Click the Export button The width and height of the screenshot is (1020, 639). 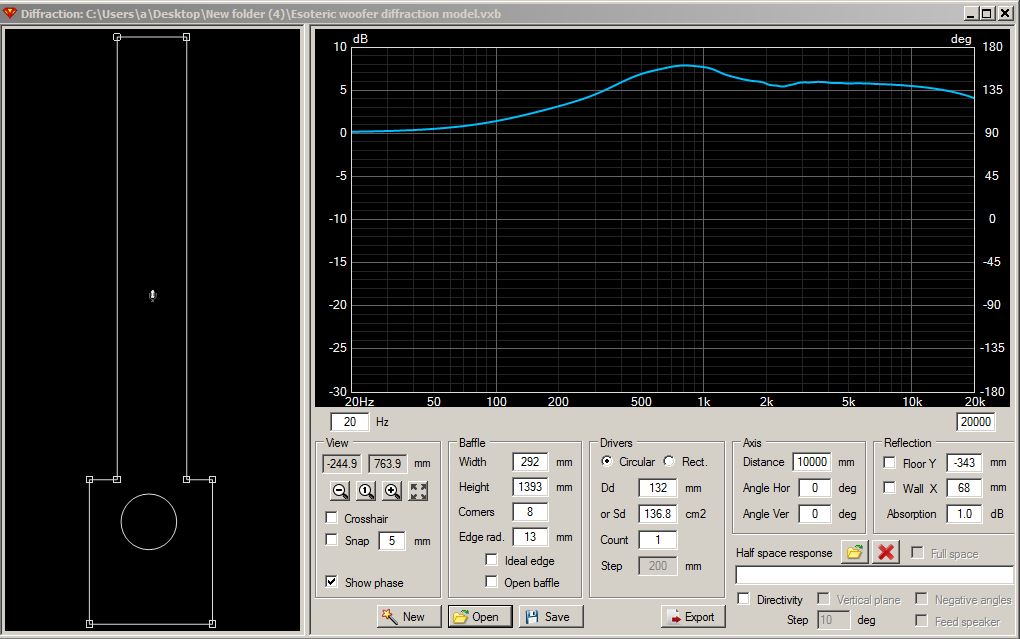coord(692,617)
